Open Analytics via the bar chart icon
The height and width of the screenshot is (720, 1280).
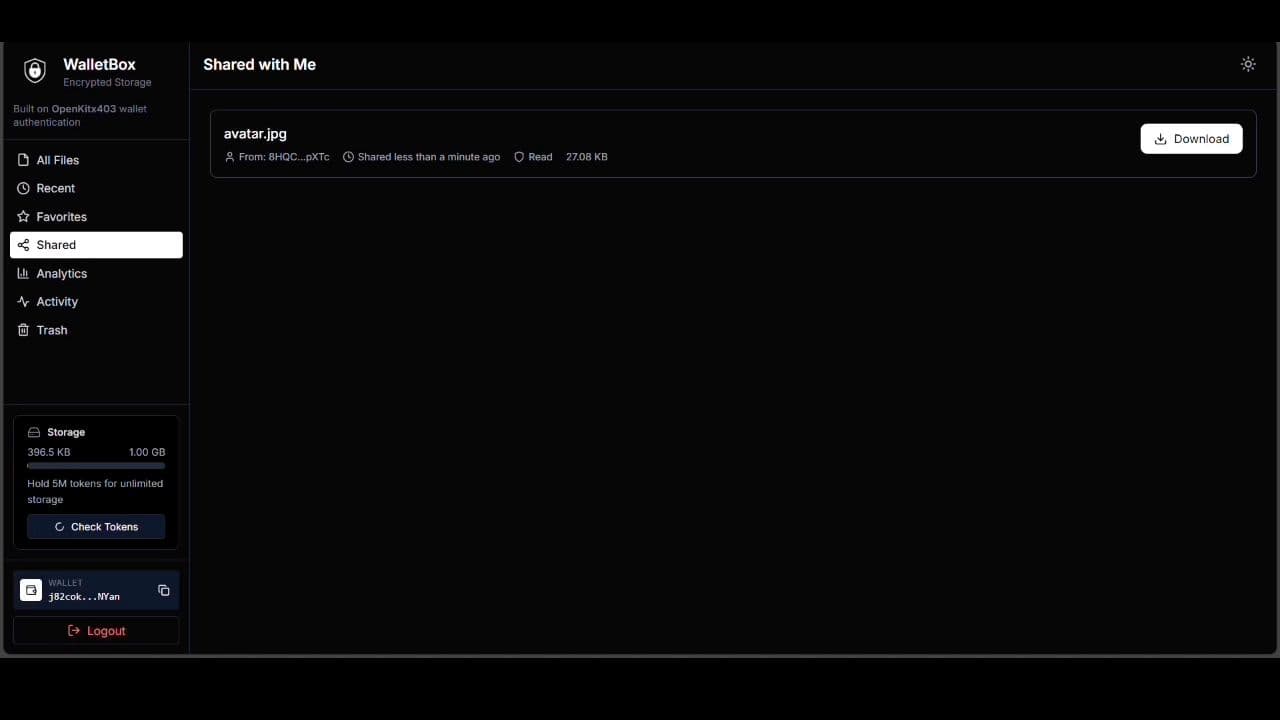[23, 273]
